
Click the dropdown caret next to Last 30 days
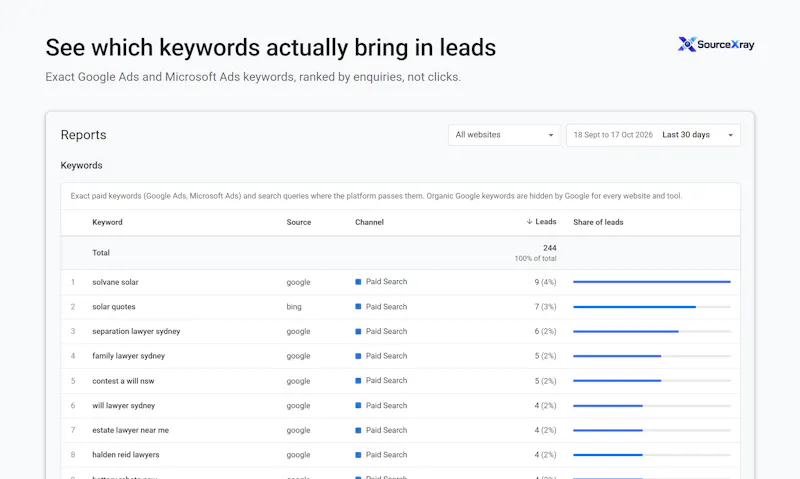730,135
